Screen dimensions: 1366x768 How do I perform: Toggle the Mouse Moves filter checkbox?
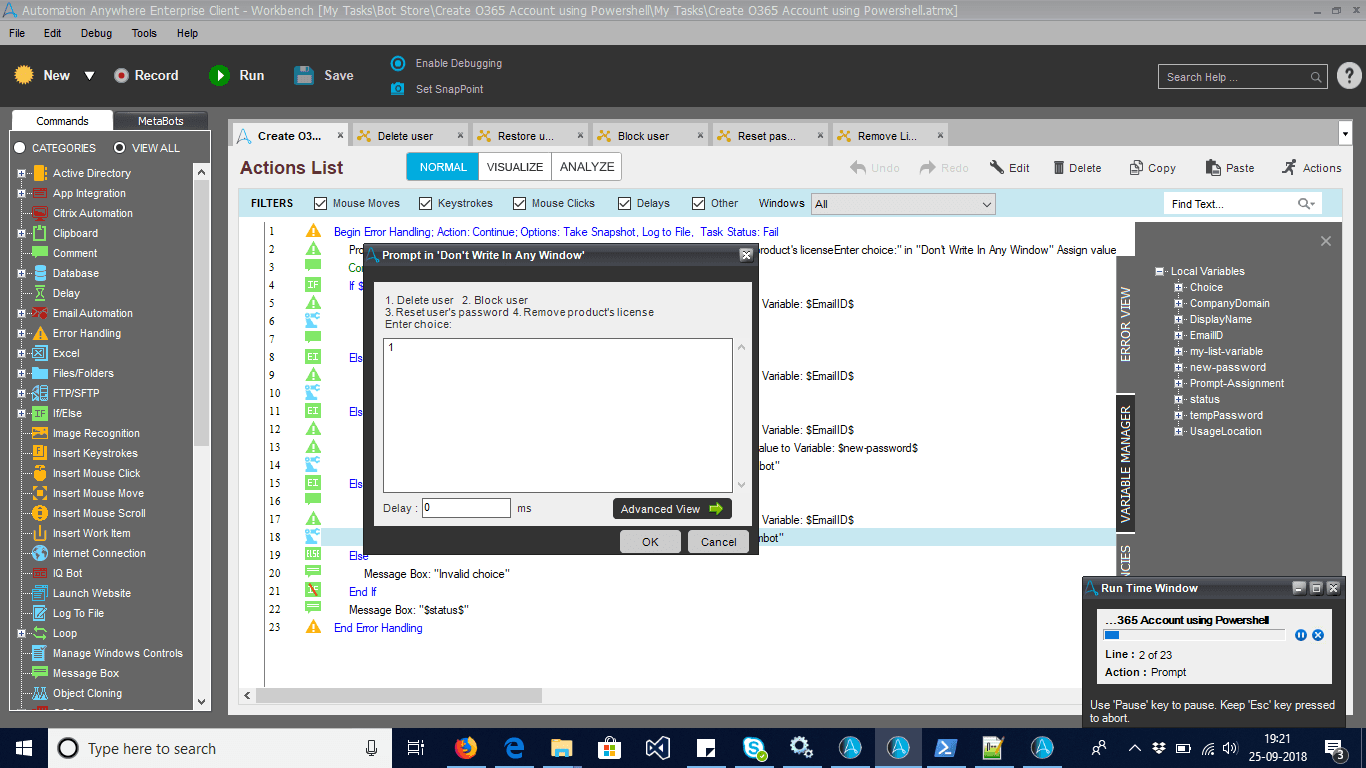tap(321, 203)
